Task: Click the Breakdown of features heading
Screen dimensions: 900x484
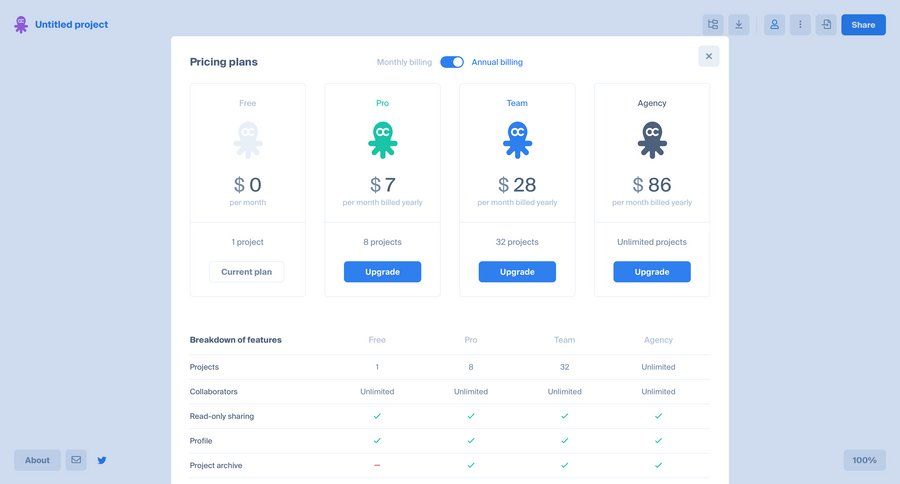Action: 235,340
